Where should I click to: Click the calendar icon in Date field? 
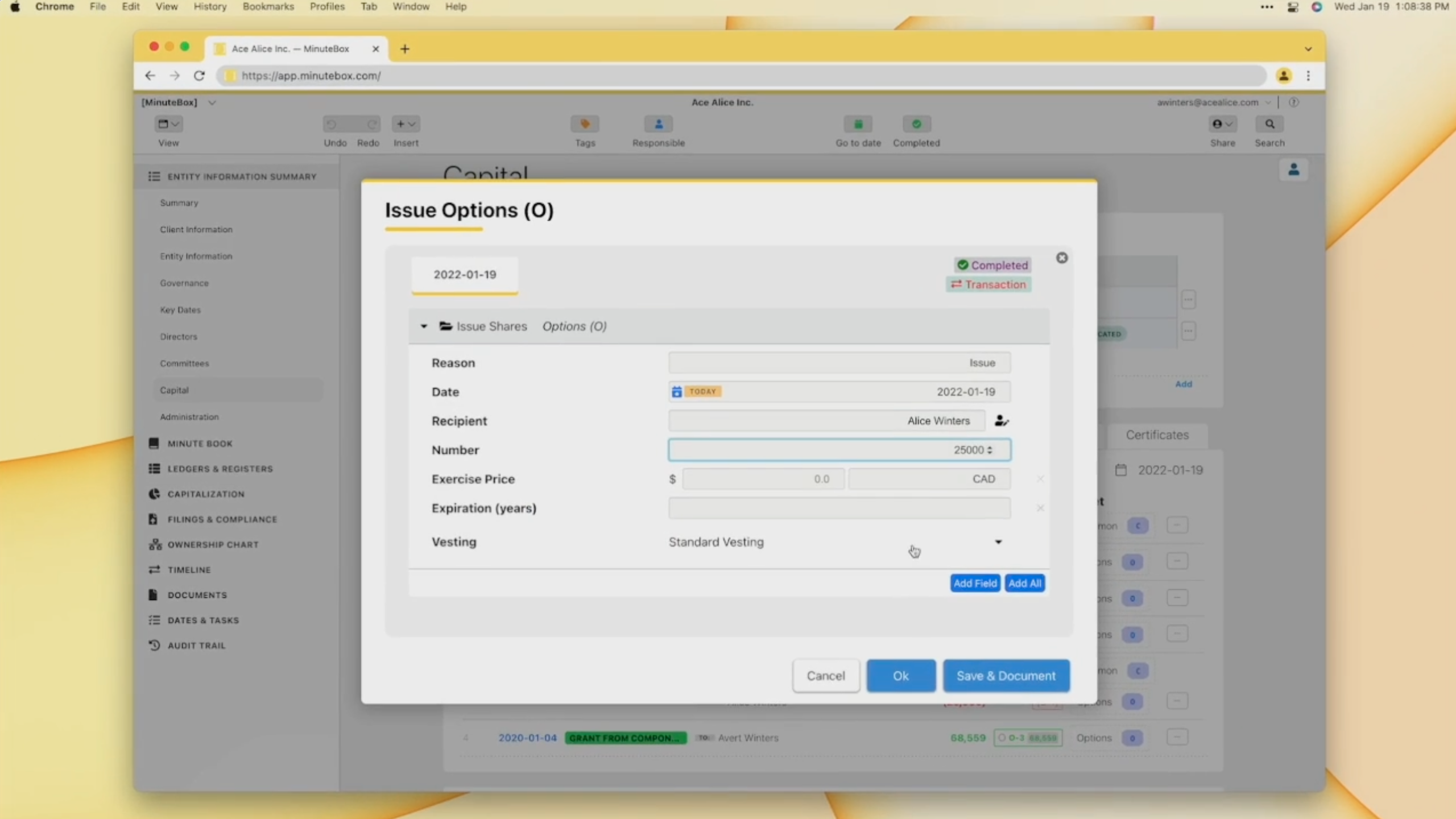(x=677, y=392)
